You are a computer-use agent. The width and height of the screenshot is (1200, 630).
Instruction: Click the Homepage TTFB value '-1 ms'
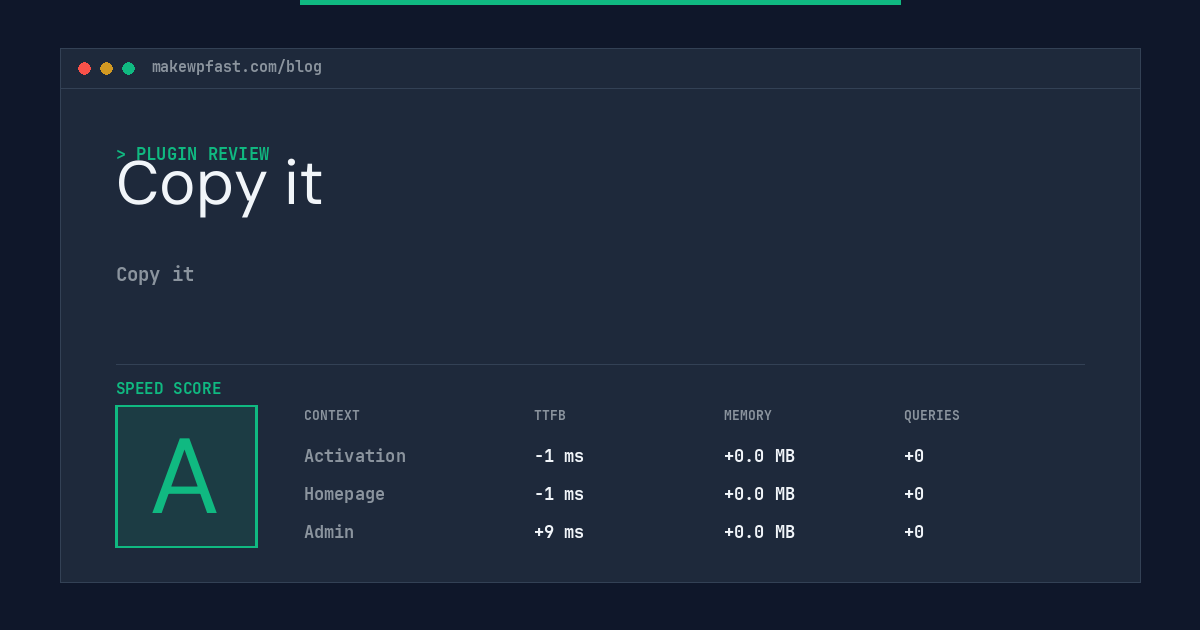point(559,494)
